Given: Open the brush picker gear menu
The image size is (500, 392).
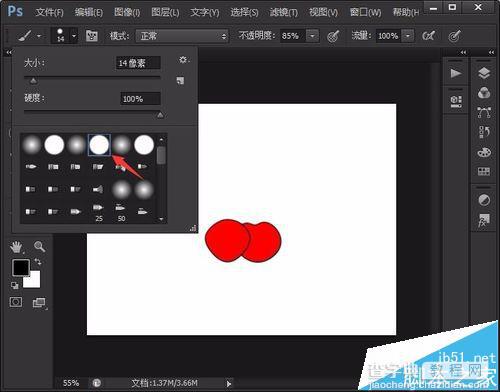Looking at the screenshot, I should tap(183, 60).
